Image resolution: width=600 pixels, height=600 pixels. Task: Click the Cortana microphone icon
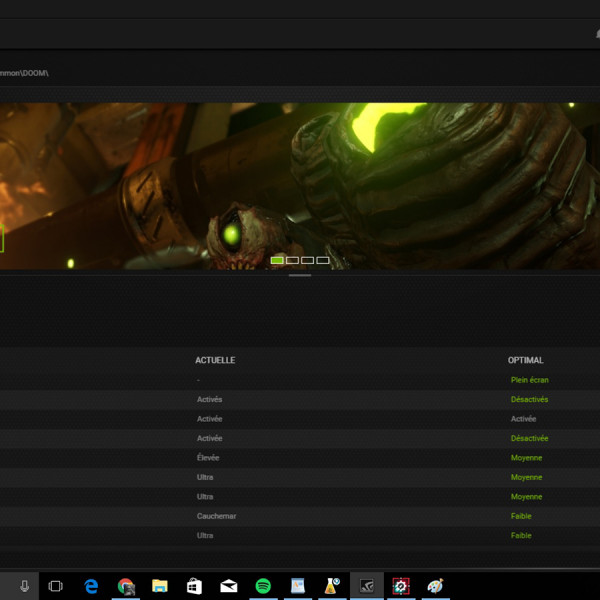tap(24, 586)
